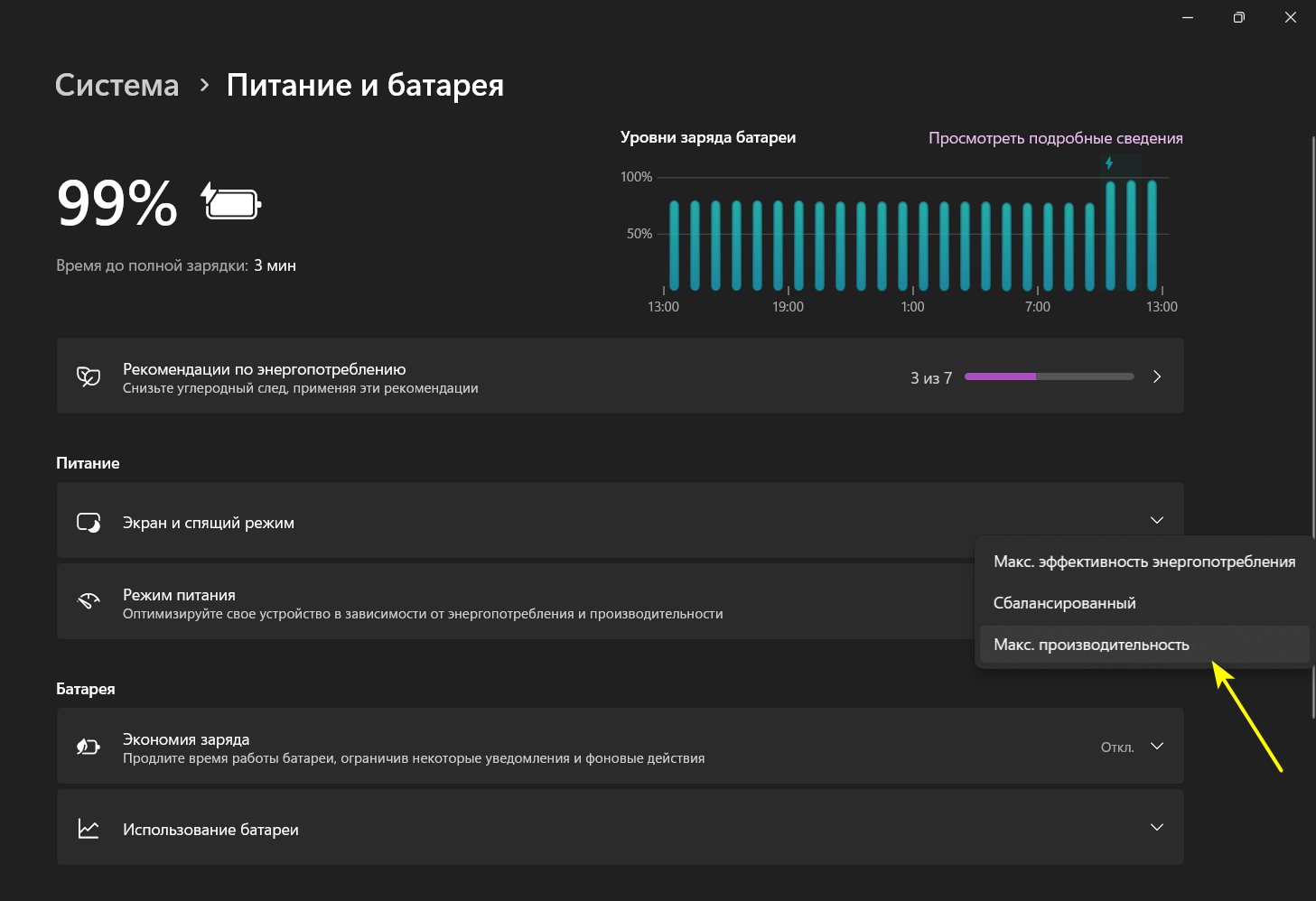Open Рекомендации по энергопотреблению row arrow
Viewport: 1316px width, 901px height.
click(1157, 376)
